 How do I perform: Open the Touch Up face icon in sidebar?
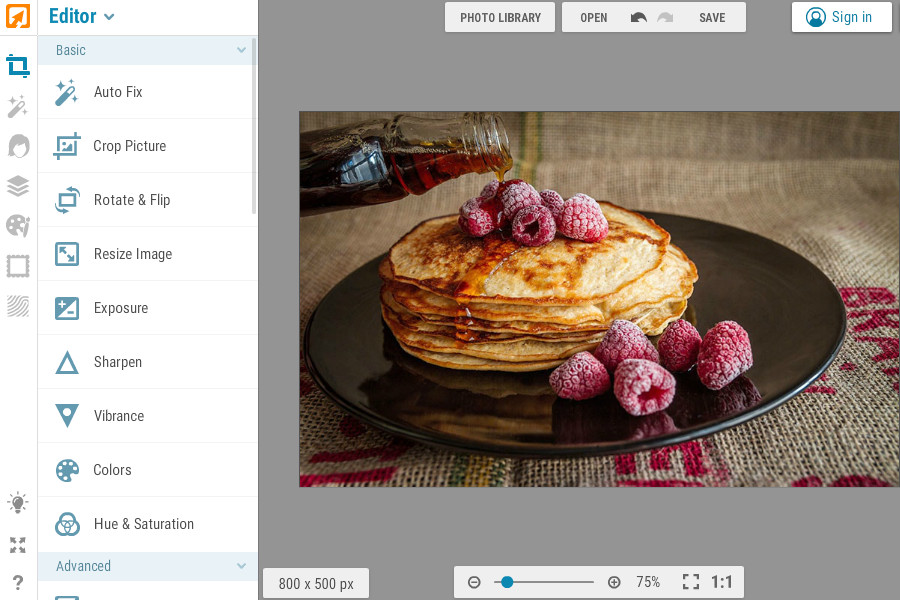18,146
